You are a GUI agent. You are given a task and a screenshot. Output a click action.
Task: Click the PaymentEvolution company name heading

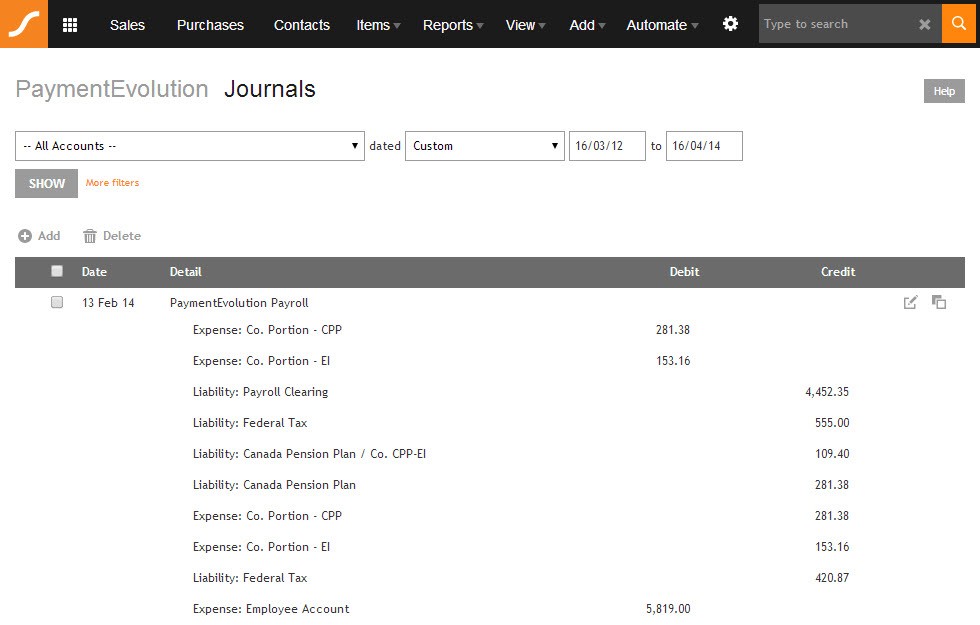(112, 89)
